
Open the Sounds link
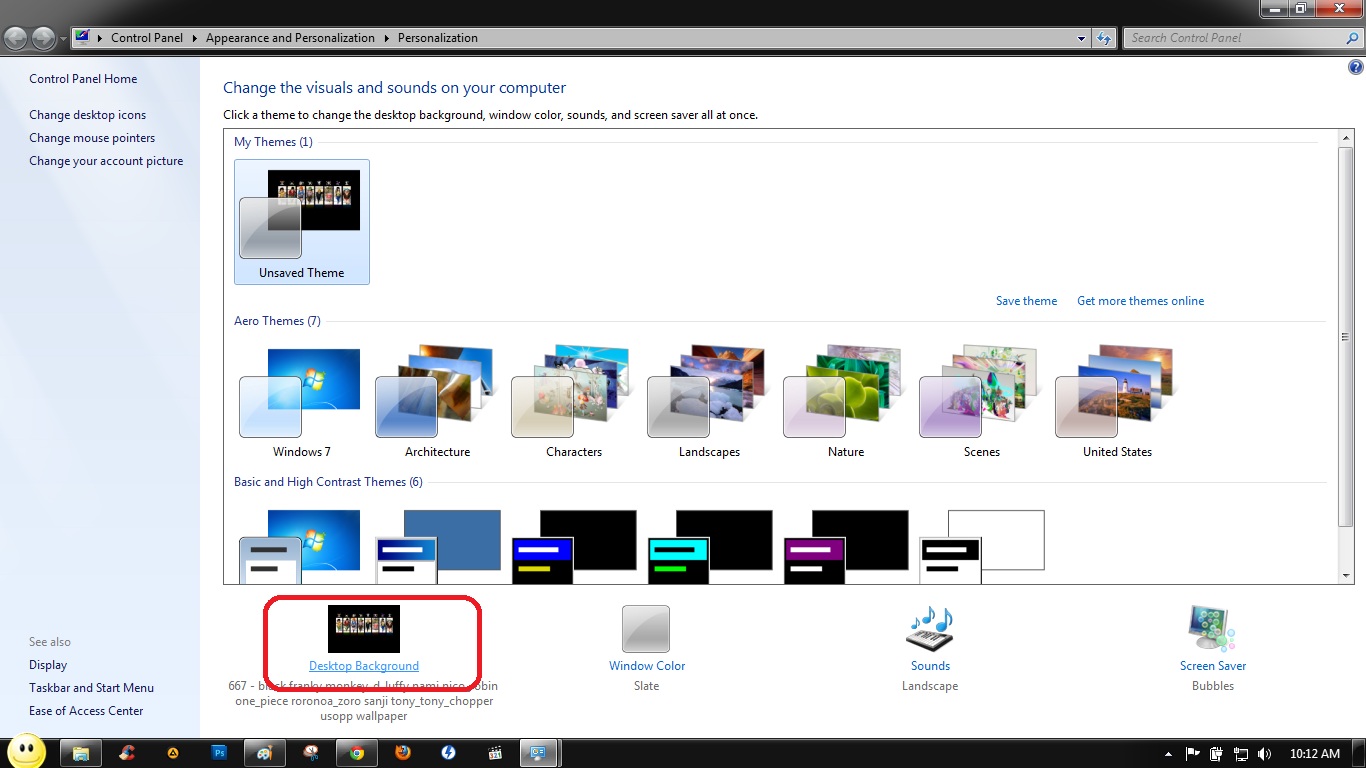click(x=930, y=666)
